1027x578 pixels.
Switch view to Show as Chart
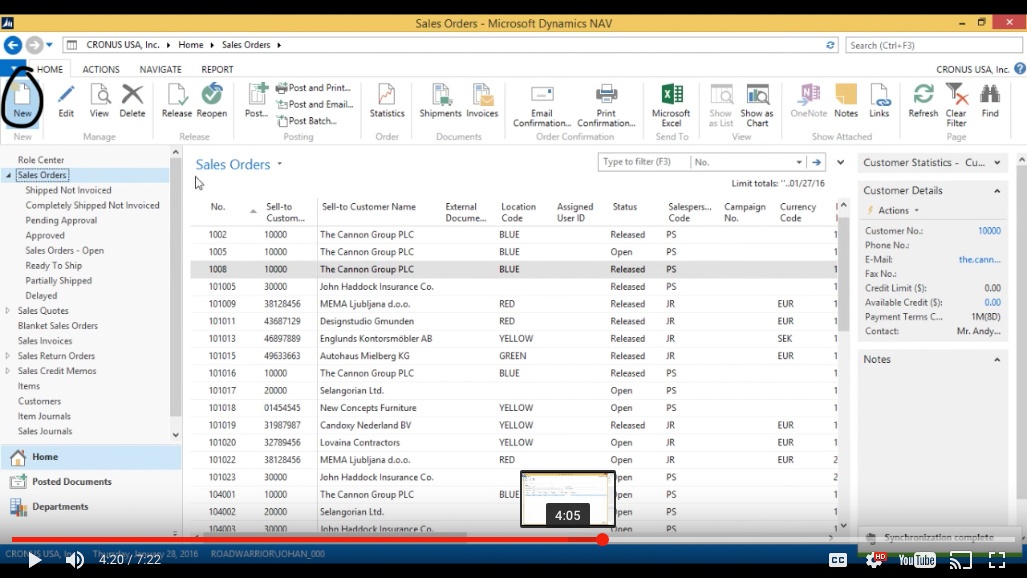click(757, 105)
